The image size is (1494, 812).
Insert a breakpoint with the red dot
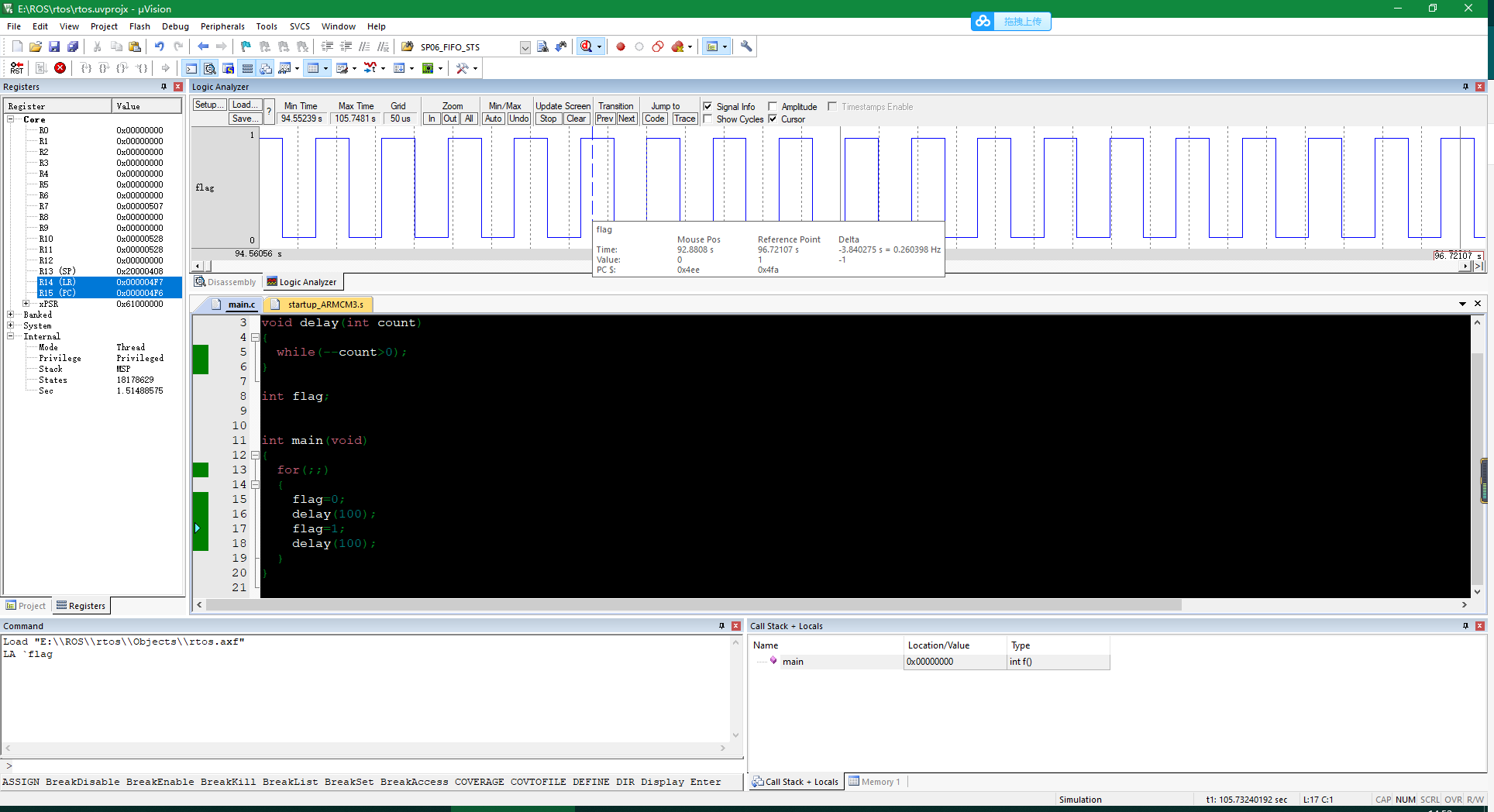pos(621,46)
